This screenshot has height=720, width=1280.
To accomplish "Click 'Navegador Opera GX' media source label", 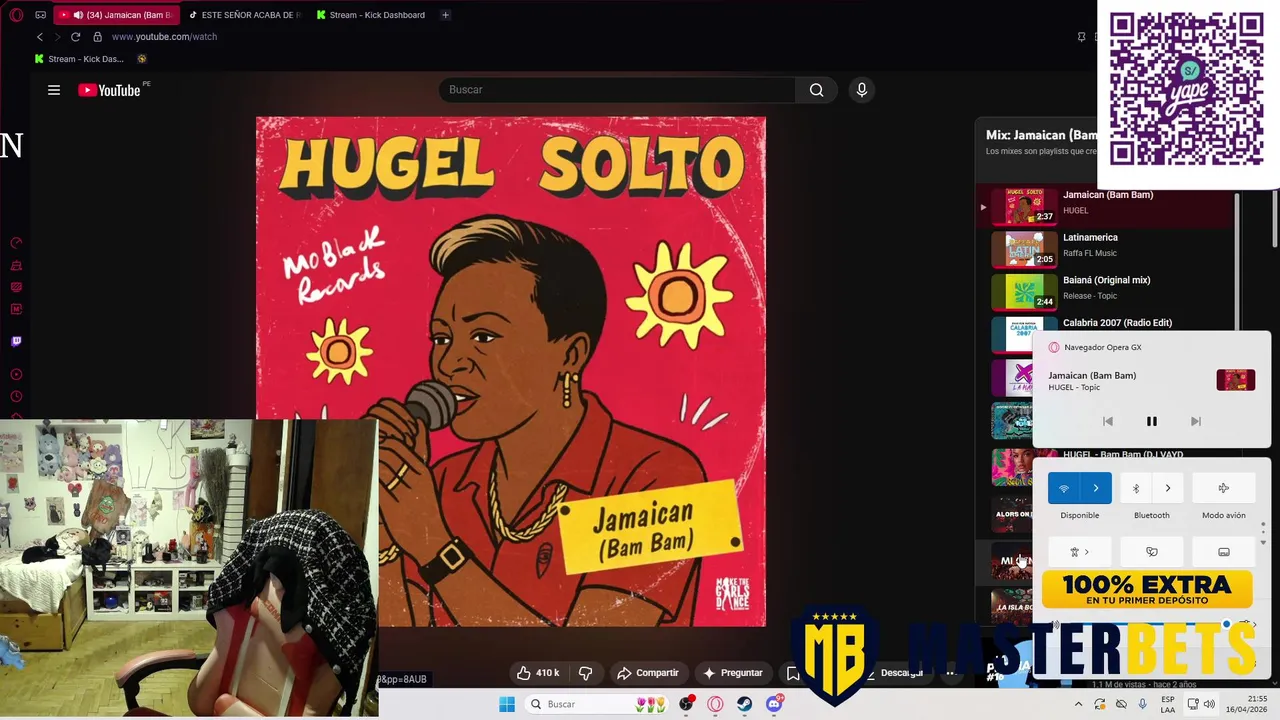I will tap(1102, 347).
